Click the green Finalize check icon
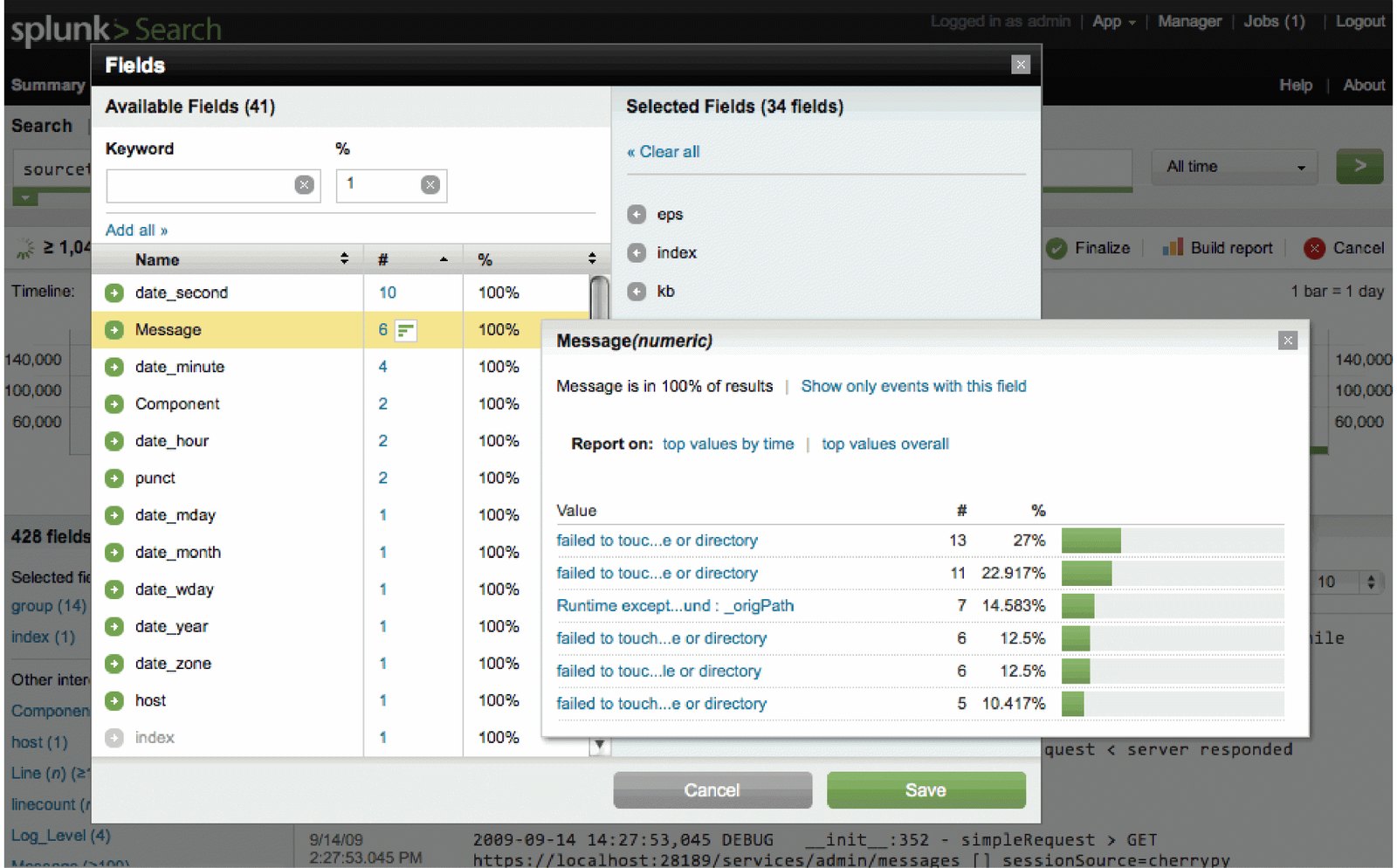This screenshot has height=868, width=1397. click(x=1056, y=248)
